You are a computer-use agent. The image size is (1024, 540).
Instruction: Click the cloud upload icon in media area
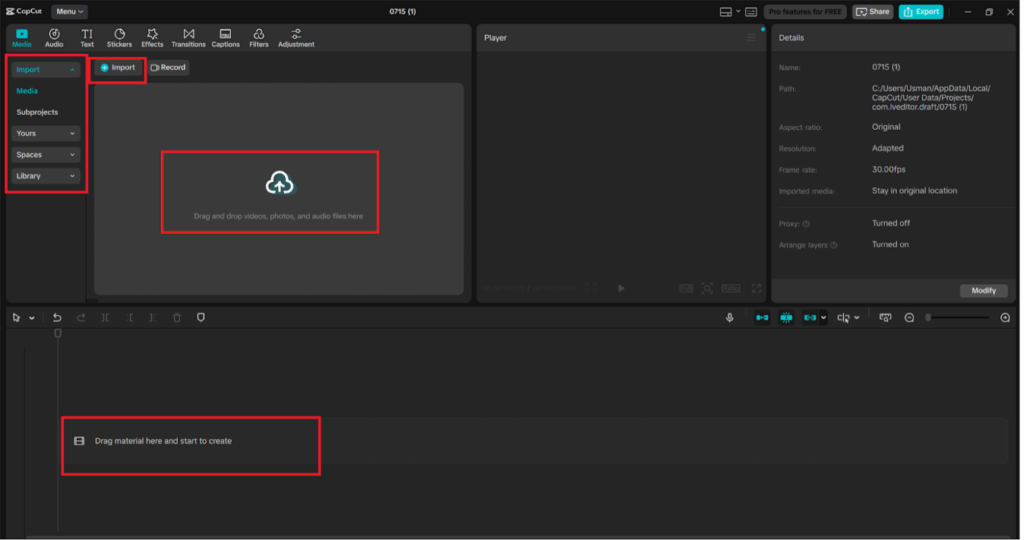(280, 183)
